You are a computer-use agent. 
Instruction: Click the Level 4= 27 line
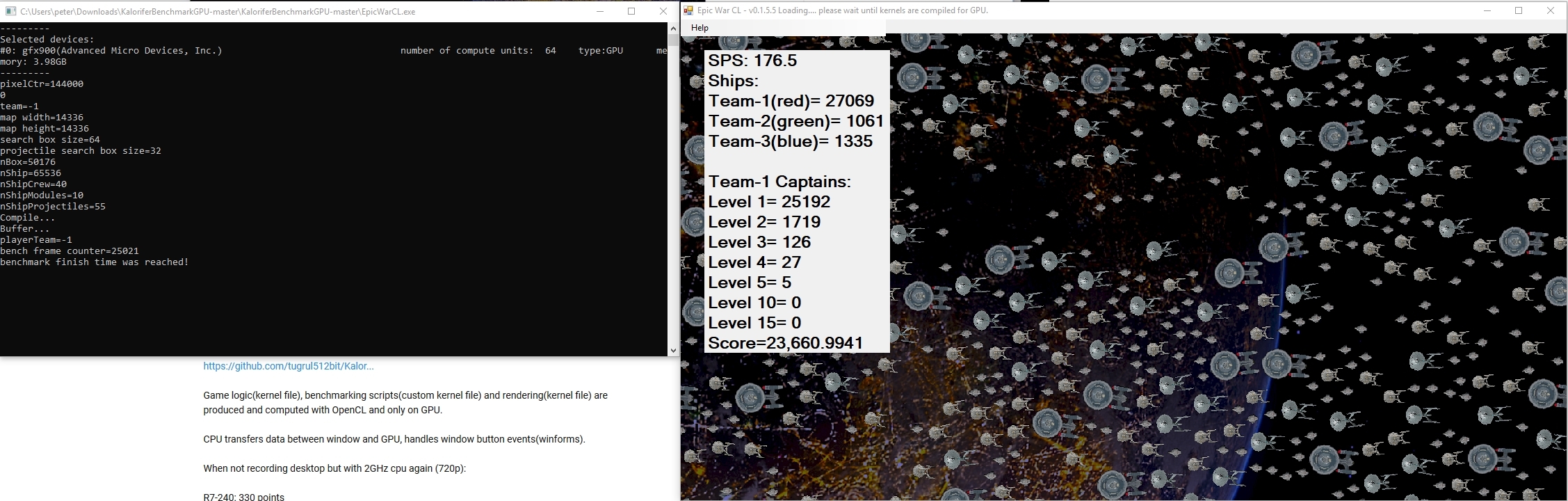point(754,262)
